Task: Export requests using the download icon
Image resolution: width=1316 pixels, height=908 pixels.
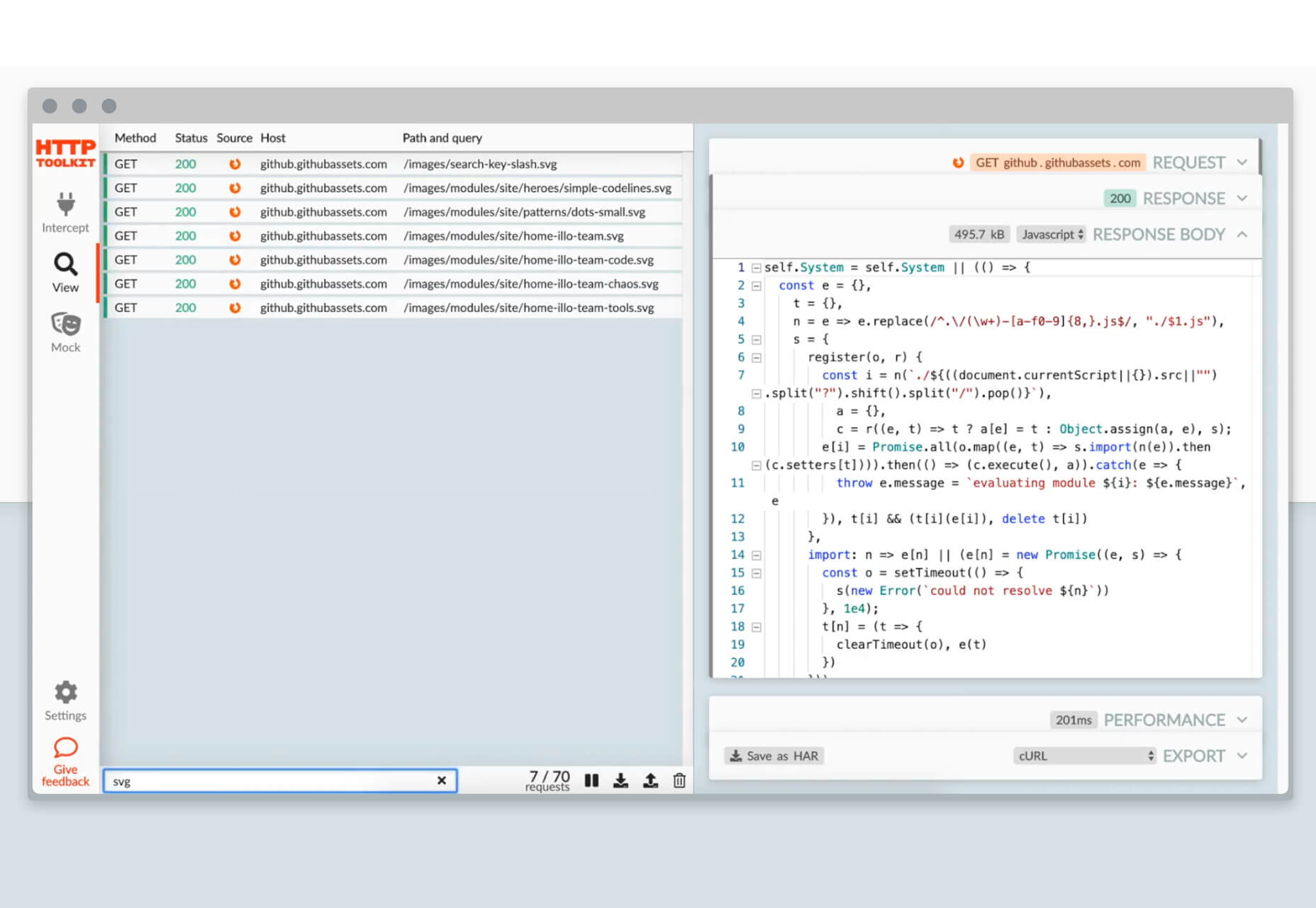Action: [x=620, y=780]
